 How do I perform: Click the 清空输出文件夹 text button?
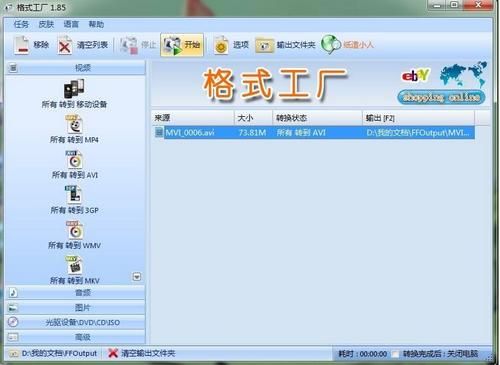(148, 353)
